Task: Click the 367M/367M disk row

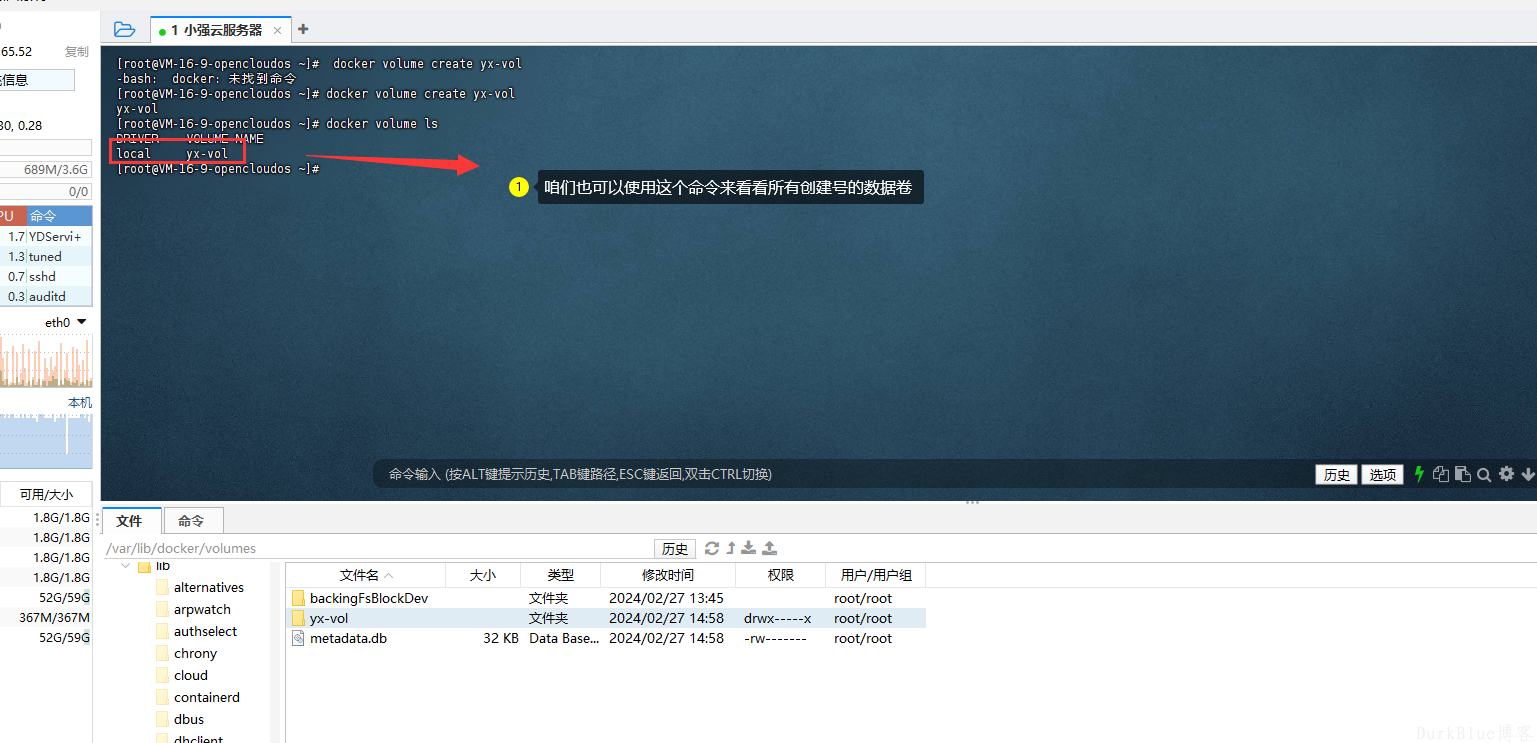Action: [x=46, y=617]
